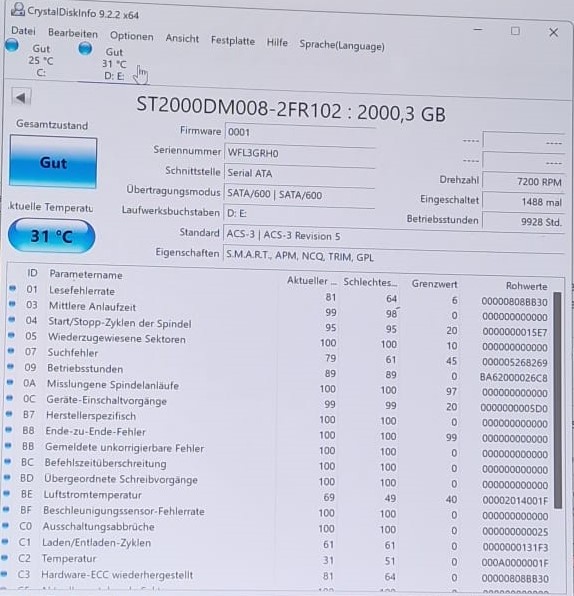The image size is (574, 596).
Task: Open the Optionen menu
Action: tap(132, 36)
